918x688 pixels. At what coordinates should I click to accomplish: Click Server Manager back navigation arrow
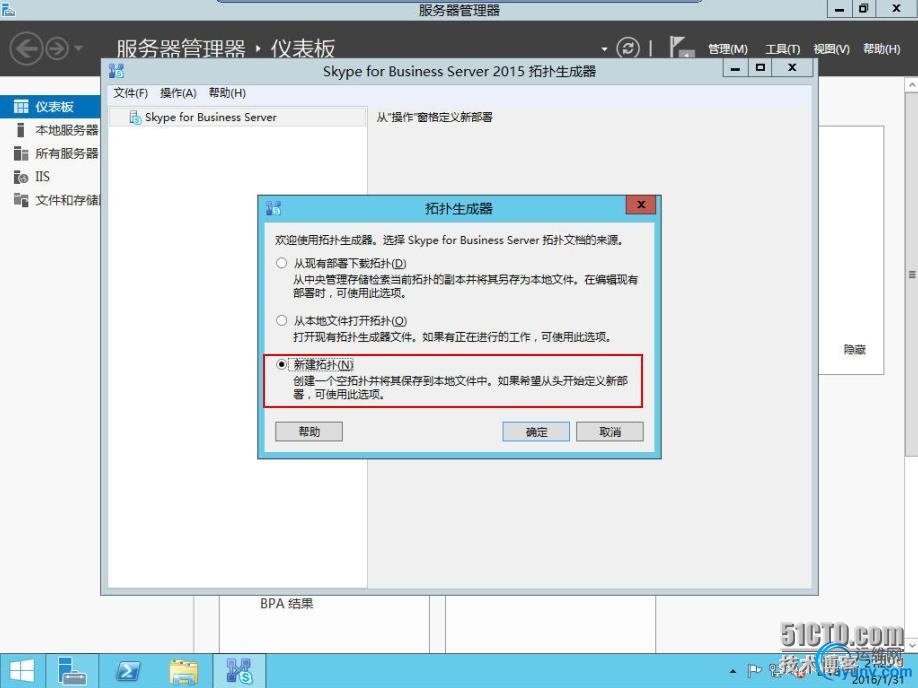tap(26, 48)
